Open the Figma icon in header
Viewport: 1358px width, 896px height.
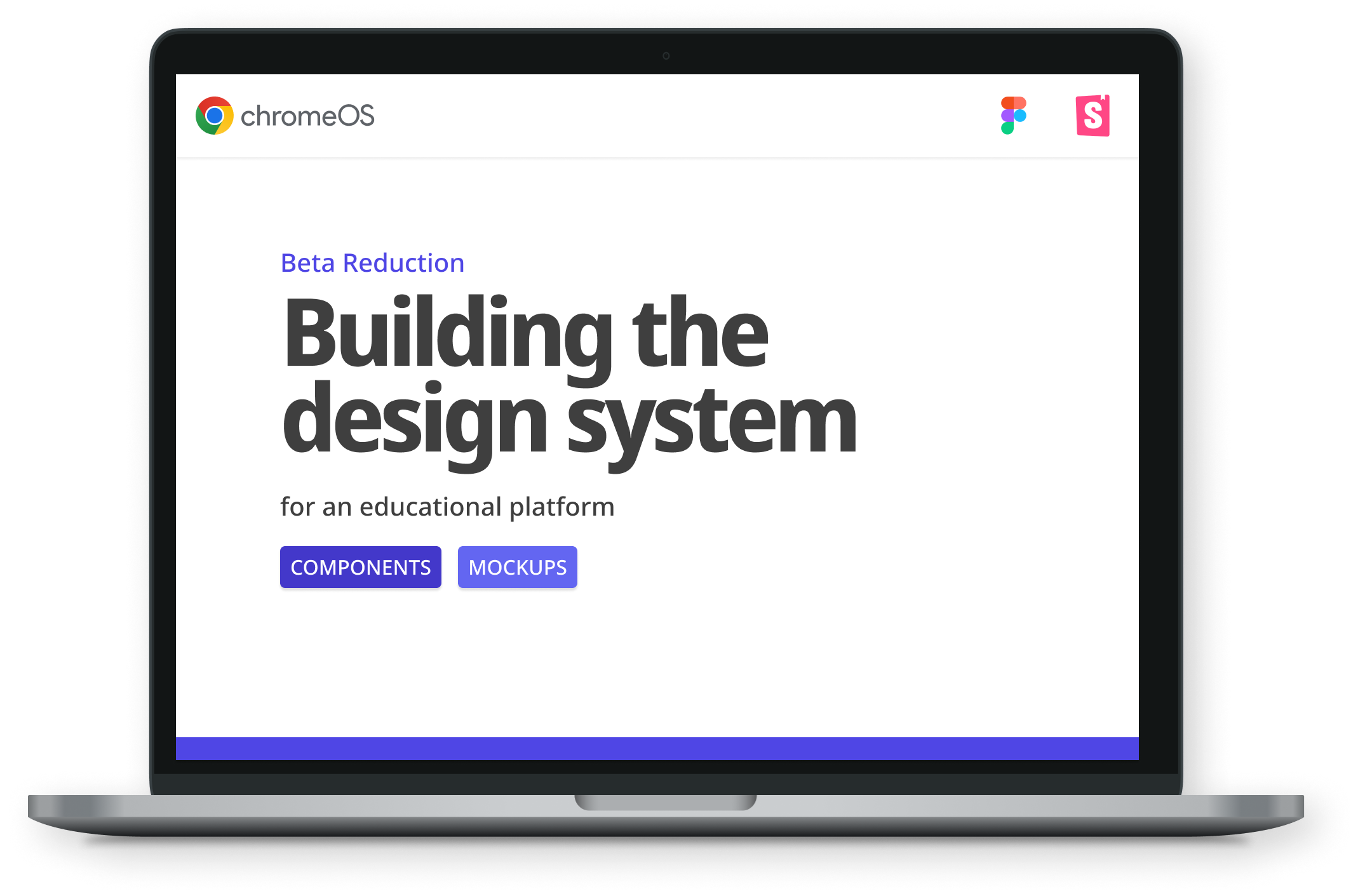[x=1013, y=116]
